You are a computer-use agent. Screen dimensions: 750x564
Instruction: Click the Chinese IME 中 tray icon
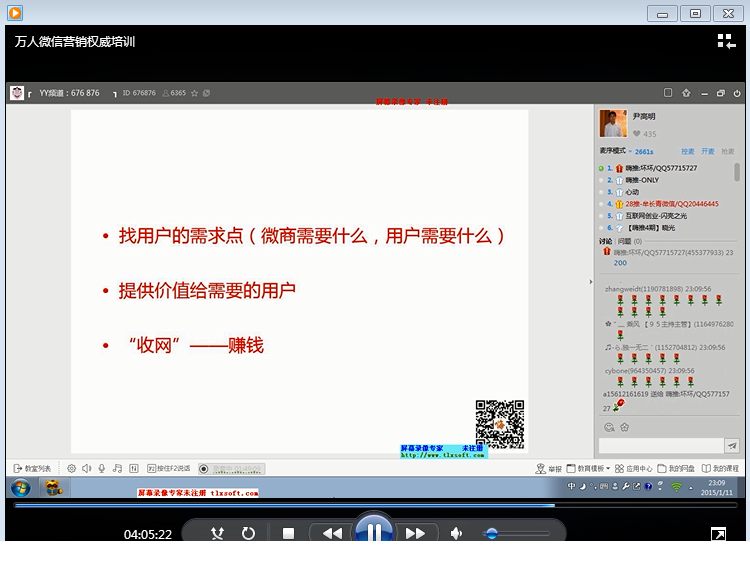point(571,487)
